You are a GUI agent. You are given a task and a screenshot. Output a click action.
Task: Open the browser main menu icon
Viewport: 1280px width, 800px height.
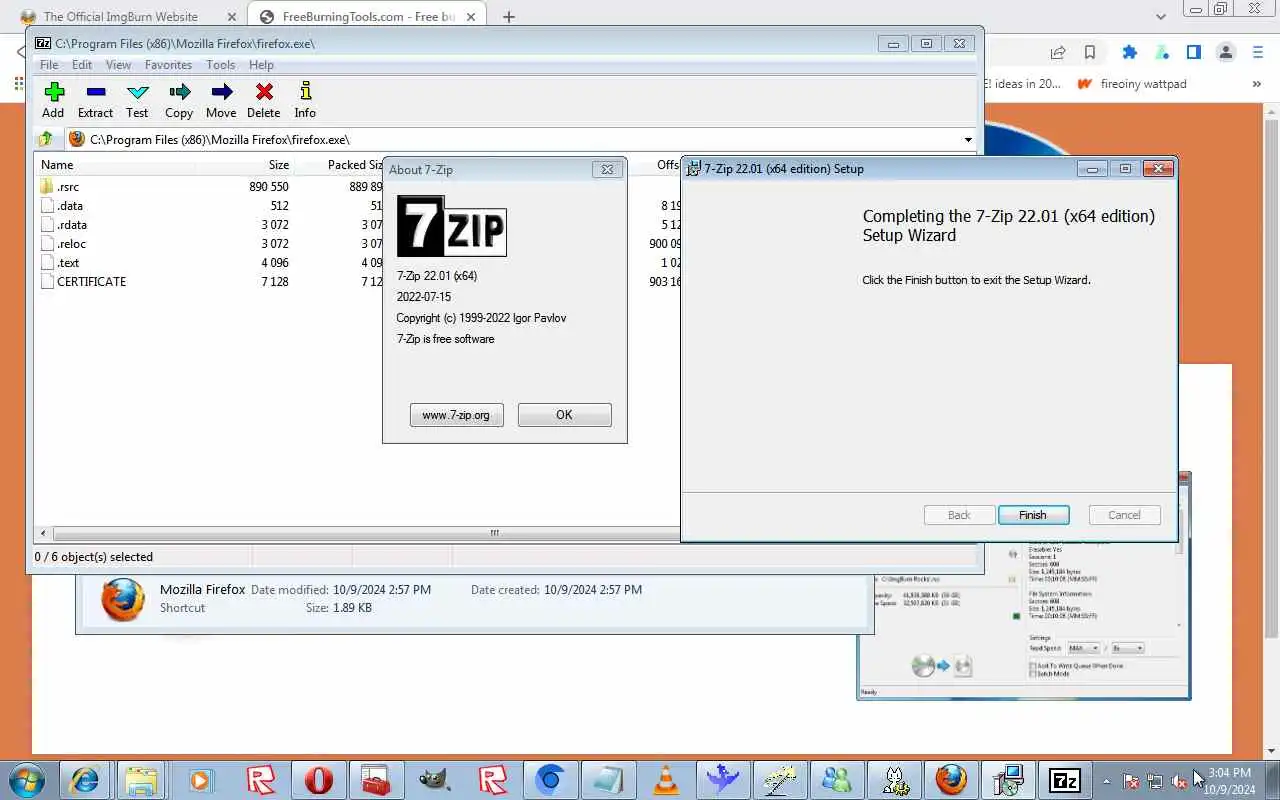click(x=1258, y=53)
